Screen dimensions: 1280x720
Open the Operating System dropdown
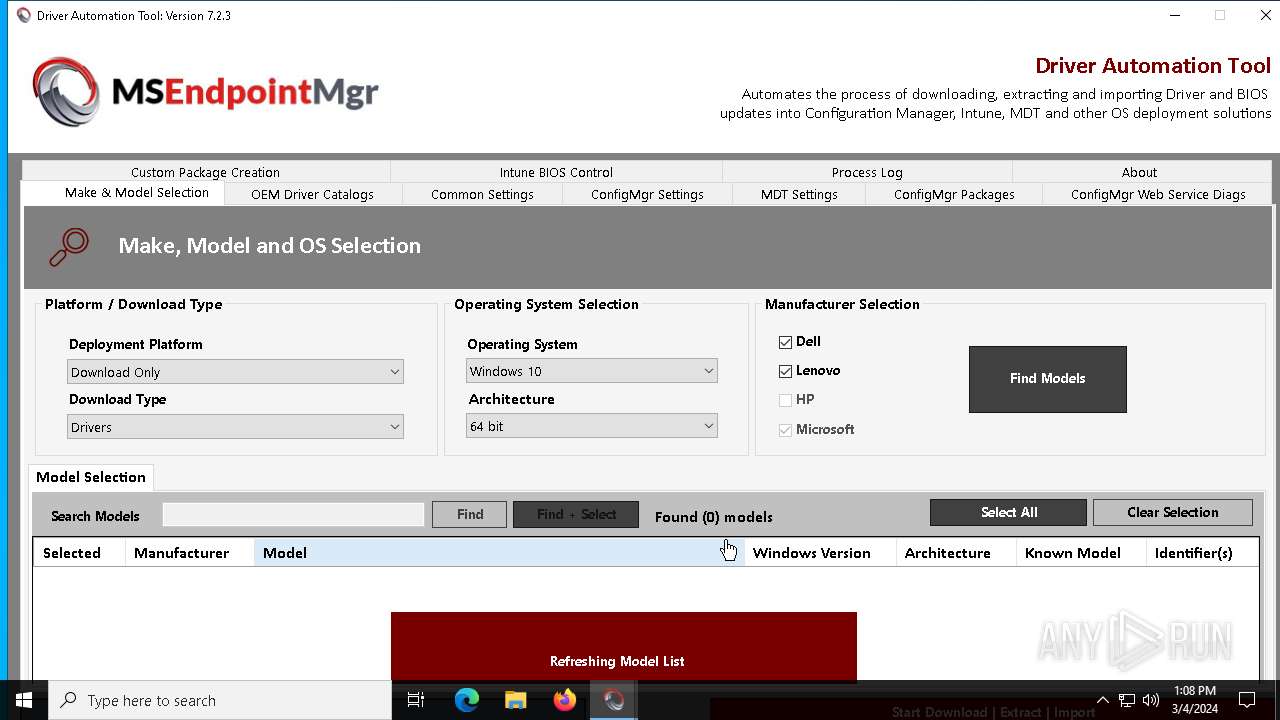[x=592, y=371]
